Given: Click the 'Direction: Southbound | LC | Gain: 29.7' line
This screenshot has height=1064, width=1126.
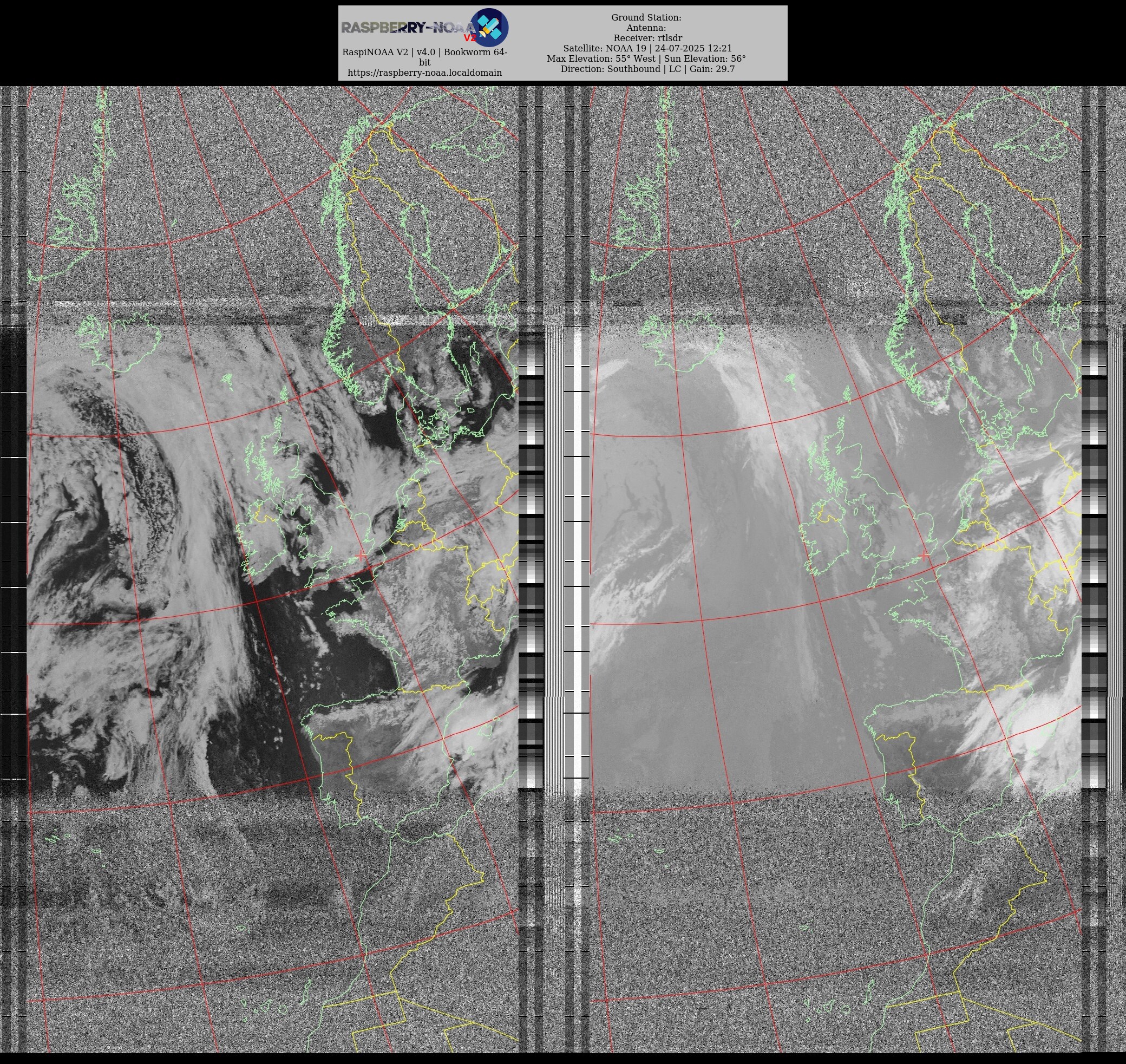Looking at the screenshot, I should click(647, 69).
